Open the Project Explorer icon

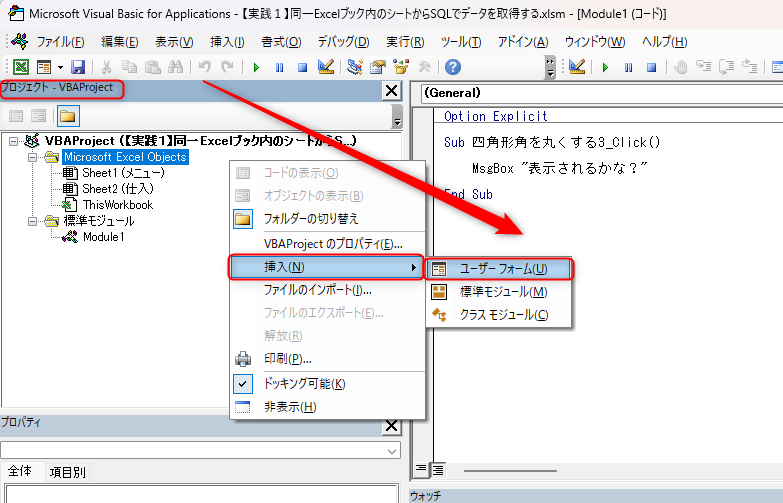click(355, 66)
